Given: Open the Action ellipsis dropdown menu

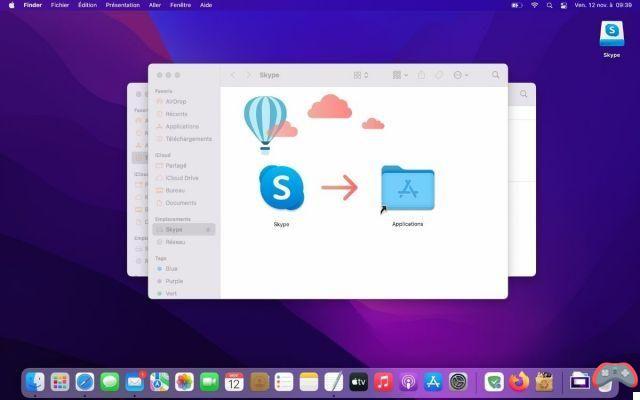Looking at the screenshot, I should tap(460, 75).
